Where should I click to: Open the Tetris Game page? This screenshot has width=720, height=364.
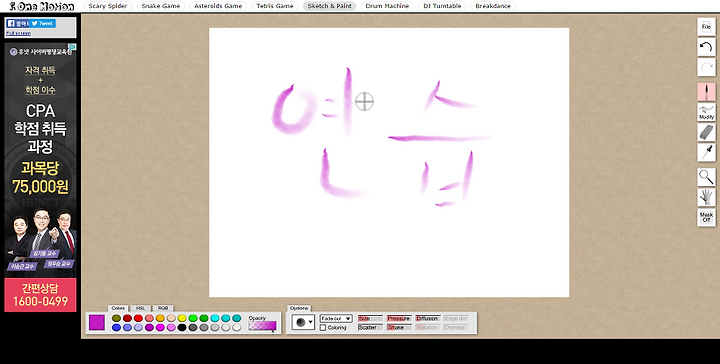pyautogui.click(x=275, y=6)
